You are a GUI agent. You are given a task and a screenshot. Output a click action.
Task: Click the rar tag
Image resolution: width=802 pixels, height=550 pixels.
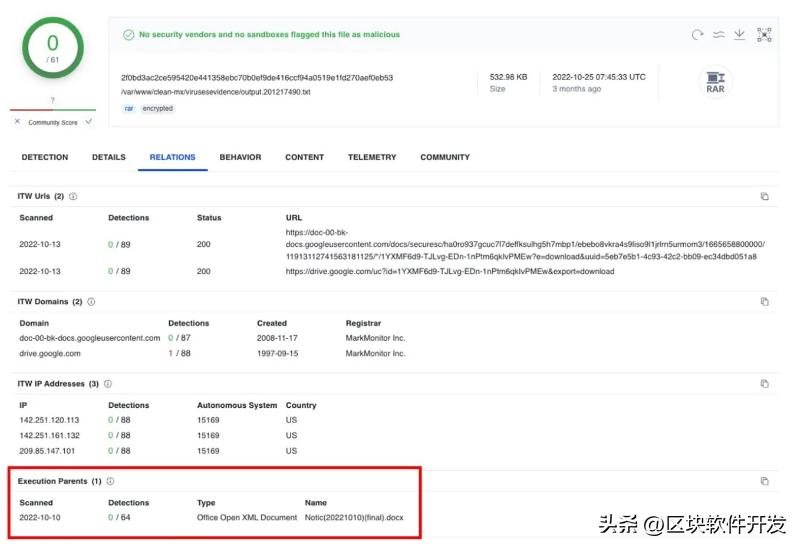point(129,108)
